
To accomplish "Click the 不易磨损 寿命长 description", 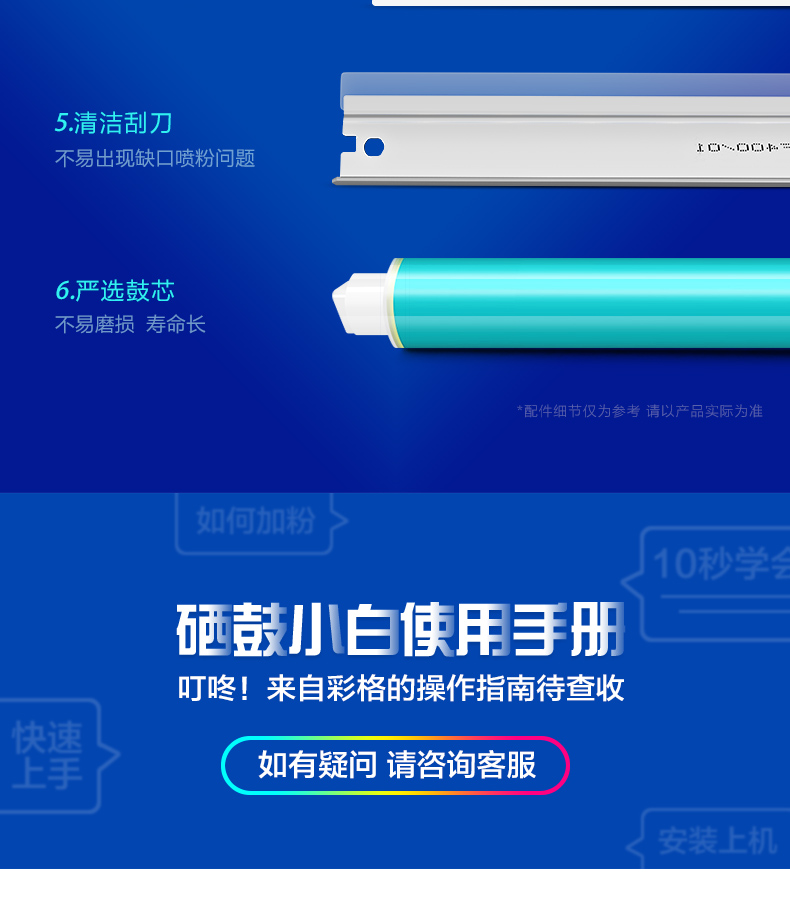I will (x=130, y=324).
